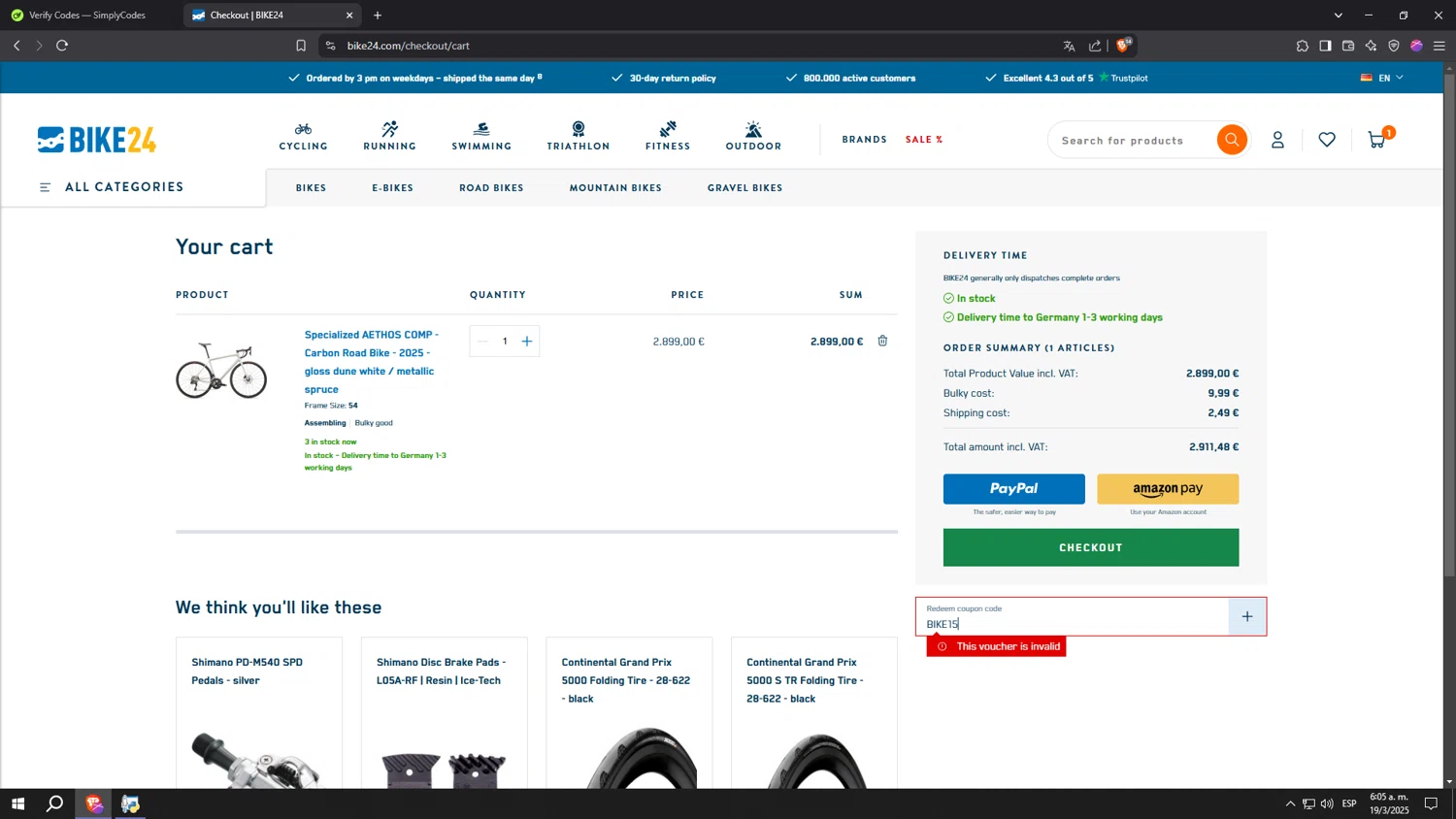Image resolution: width=1456 pixels, height=819 pixels.
Task: Apply coupon with the plus button
Action: point(1247,616)
